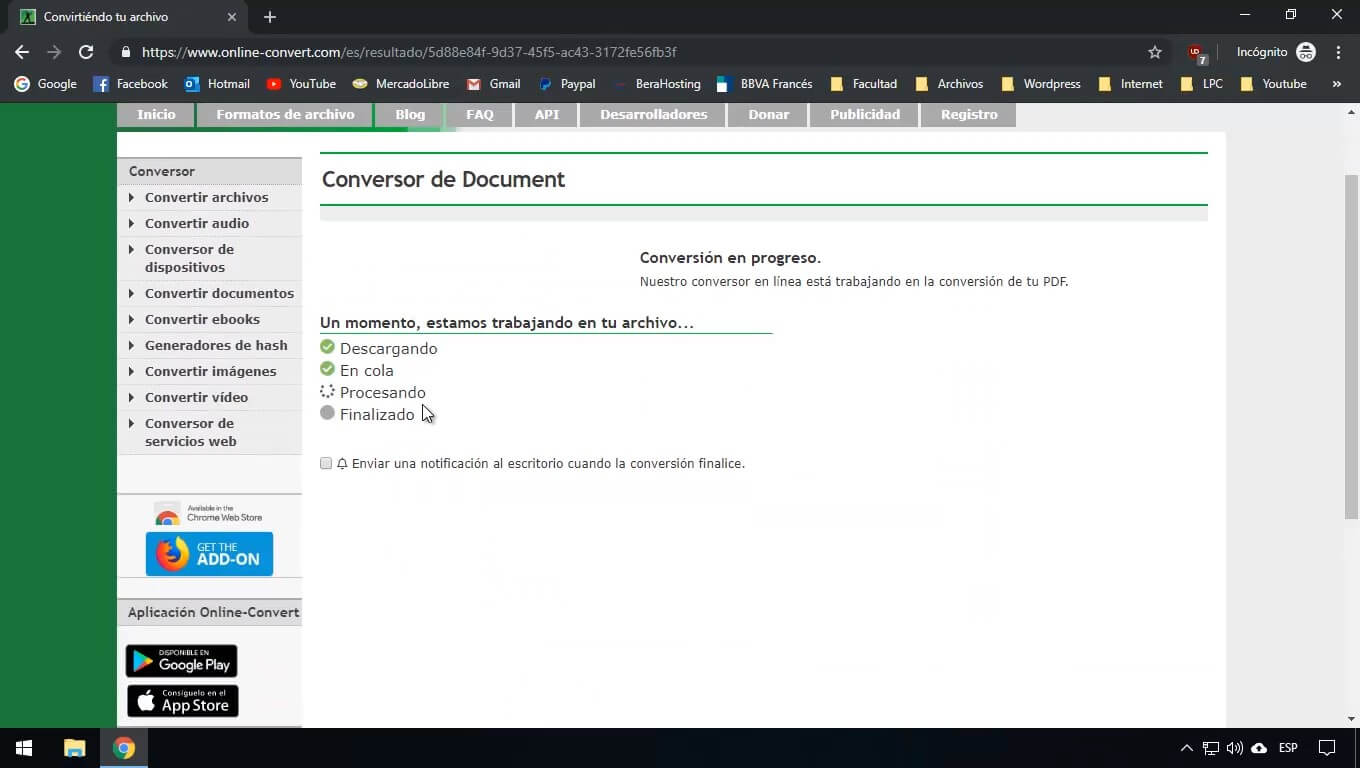Show hidden system tray icons
This screenshot has height=768, width=1360.
coord(1186,748)
